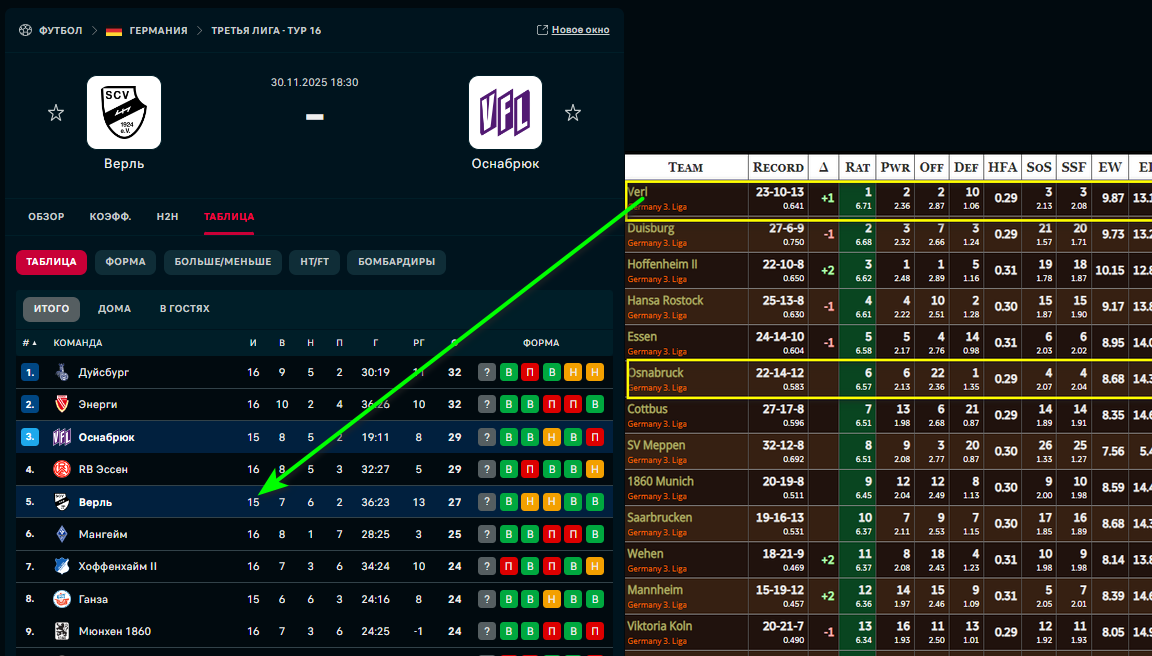Switch table to В ГОСТЯХ results
The image size is (1152, 656).
[x=185, y=309]
